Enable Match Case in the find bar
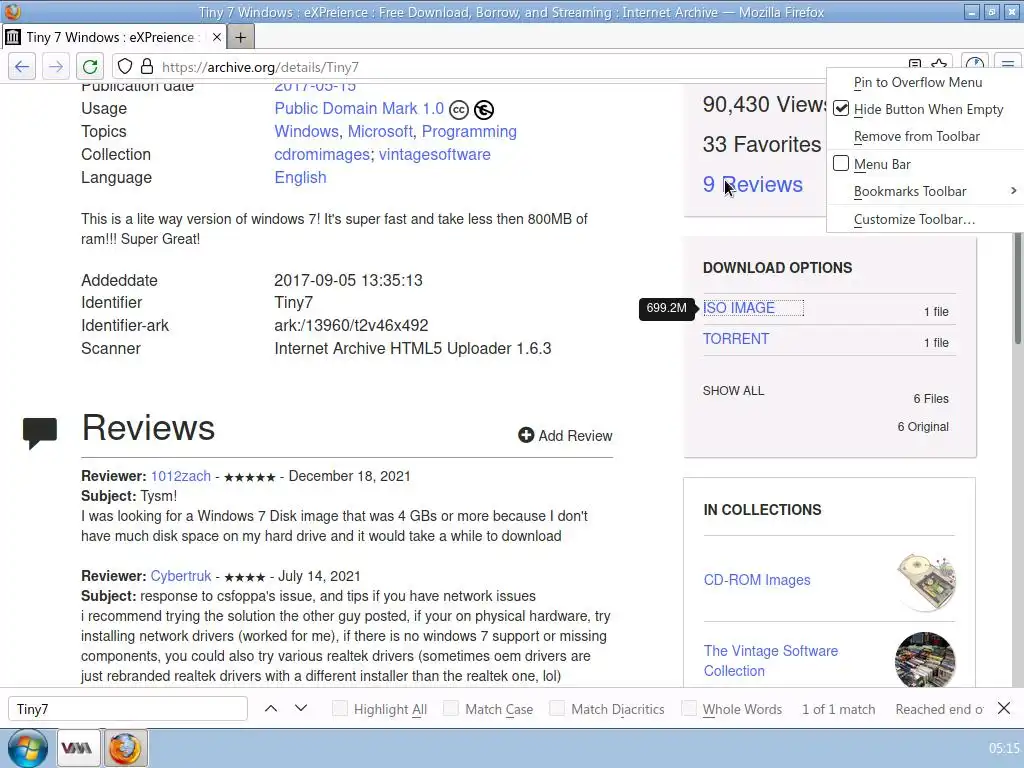The image size is (1024, 768). 451,709
